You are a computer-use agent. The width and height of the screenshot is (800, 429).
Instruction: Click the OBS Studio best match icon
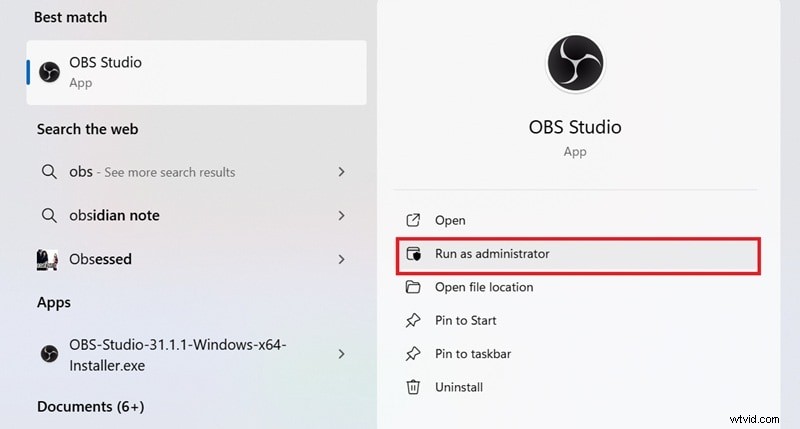48,72
